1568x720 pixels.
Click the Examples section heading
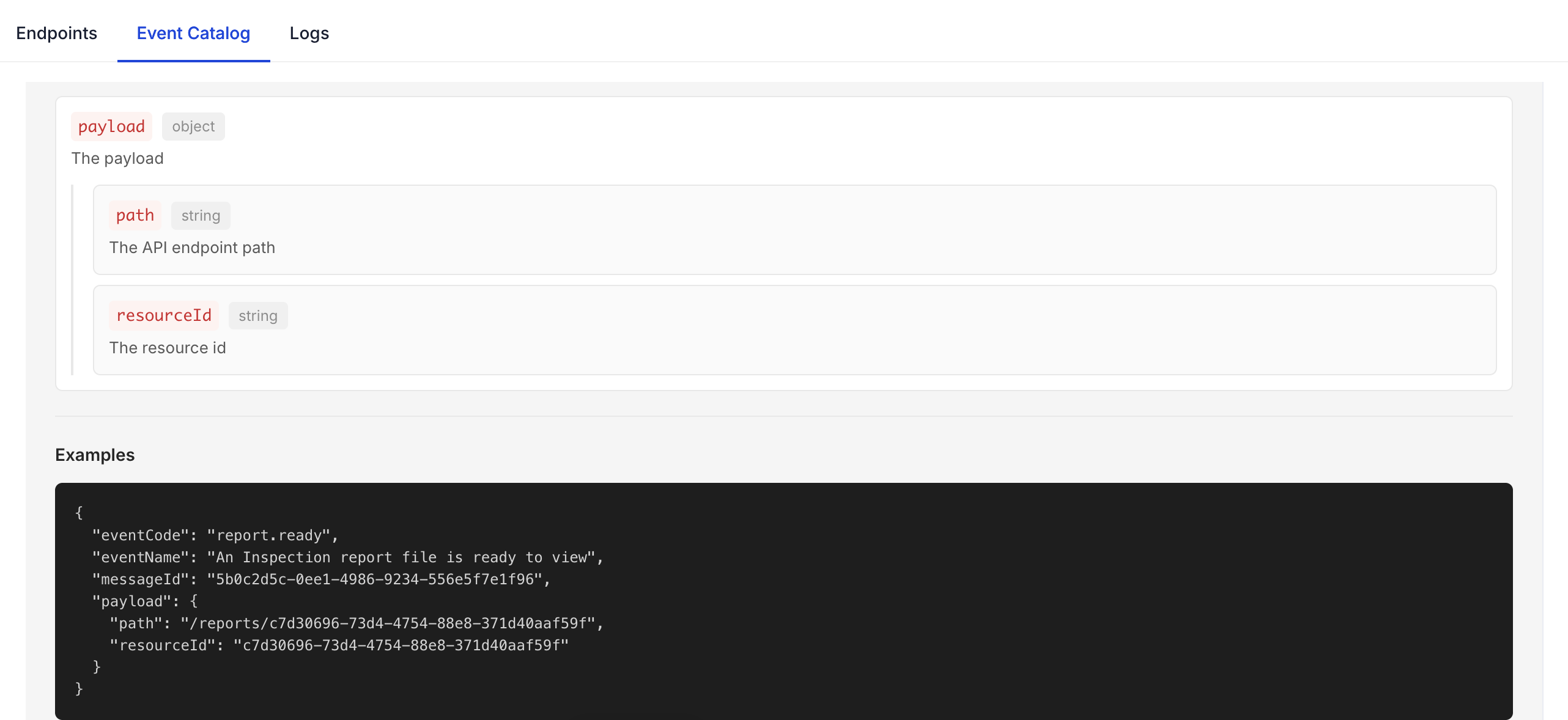95,455
